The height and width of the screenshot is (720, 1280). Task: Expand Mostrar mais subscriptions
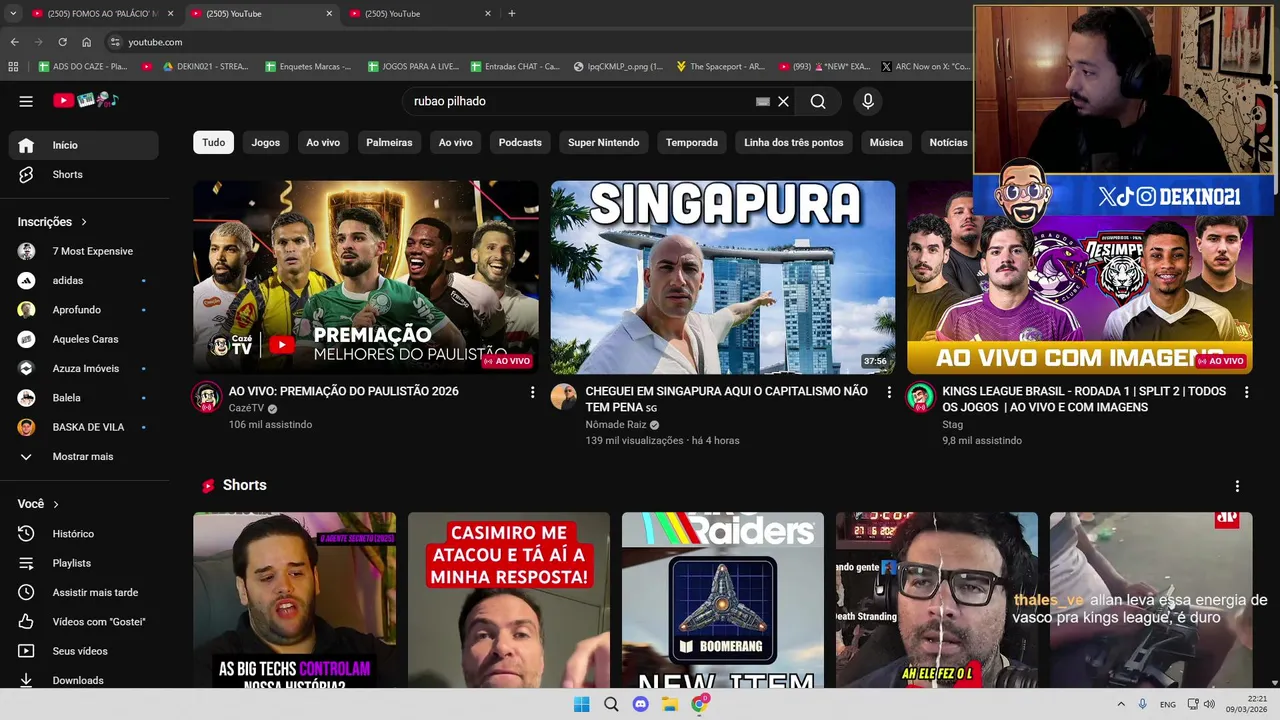point(84,456)
